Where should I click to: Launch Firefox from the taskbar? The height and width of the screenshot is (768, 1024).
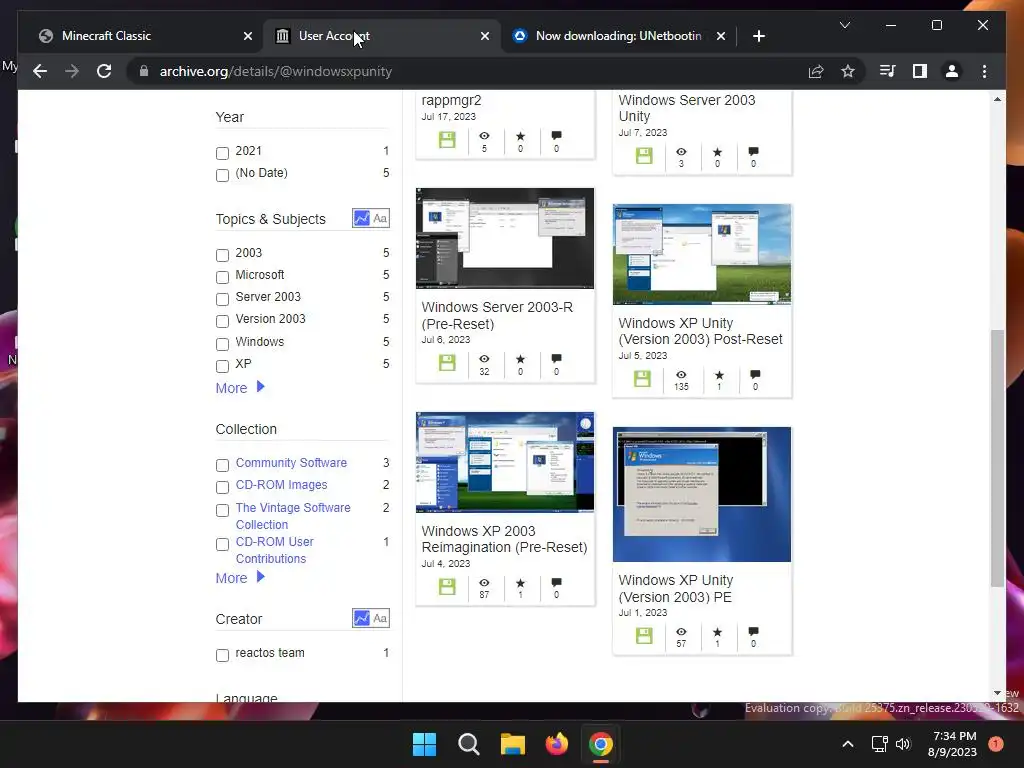556,744
